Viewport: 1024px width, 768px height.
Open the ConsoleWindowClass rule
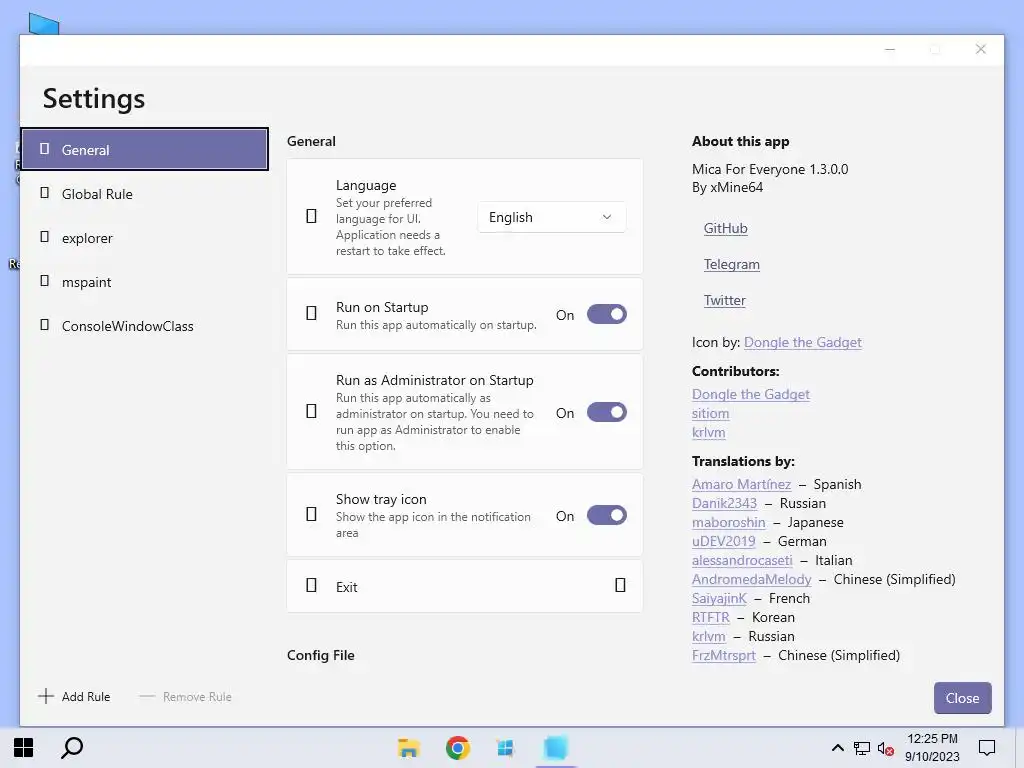[144, 326]
